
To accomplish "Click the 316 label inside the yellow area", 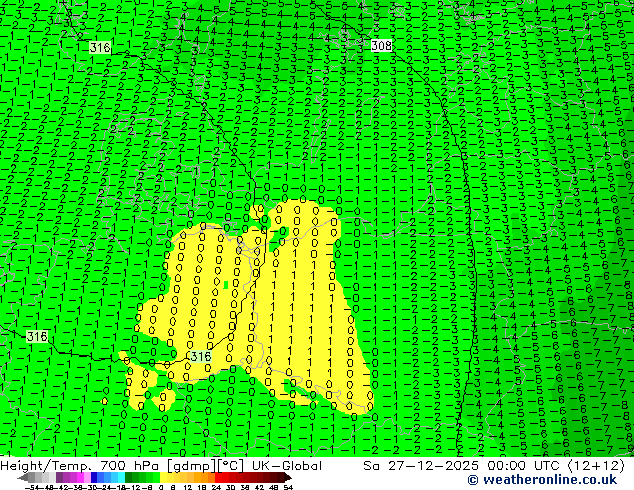I will click(x=201, y=356).
